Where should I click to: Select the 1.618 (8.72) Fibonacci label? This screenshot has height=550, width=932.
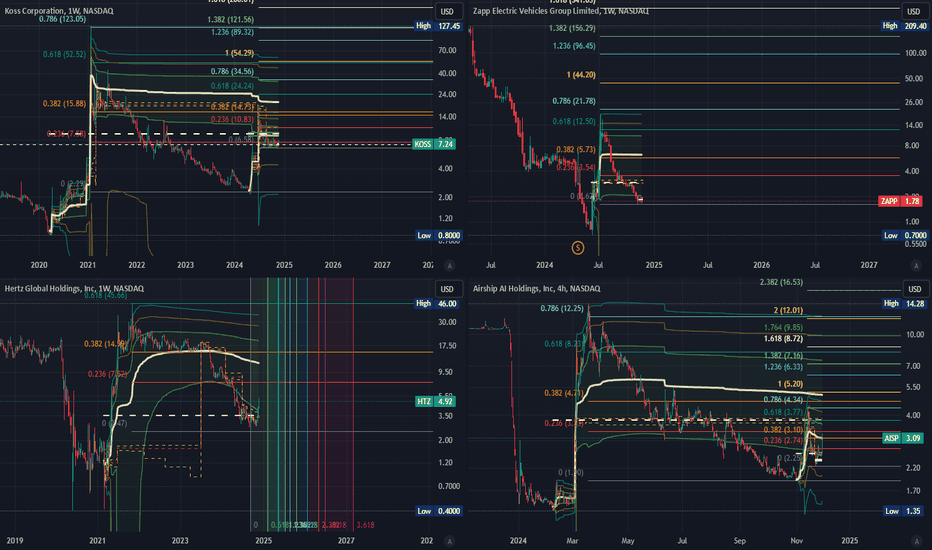(x=783, y=338)
